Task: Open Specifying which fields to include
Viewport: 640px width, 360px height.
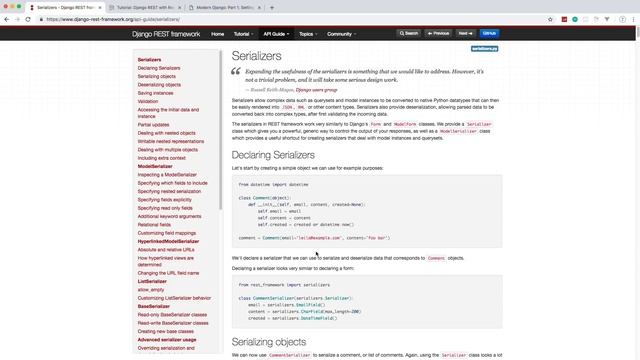Action: pyautogui.click(x=173, y=183)
